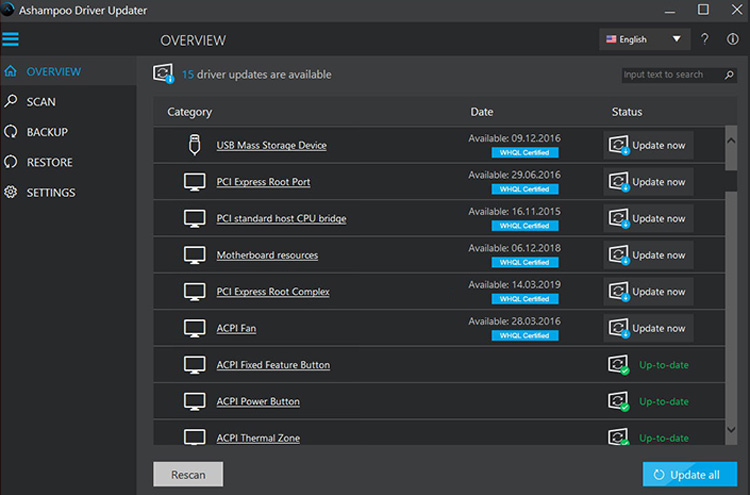Click monitor icon beside PCI standard host CPU bridge

[x=195, y=219]
